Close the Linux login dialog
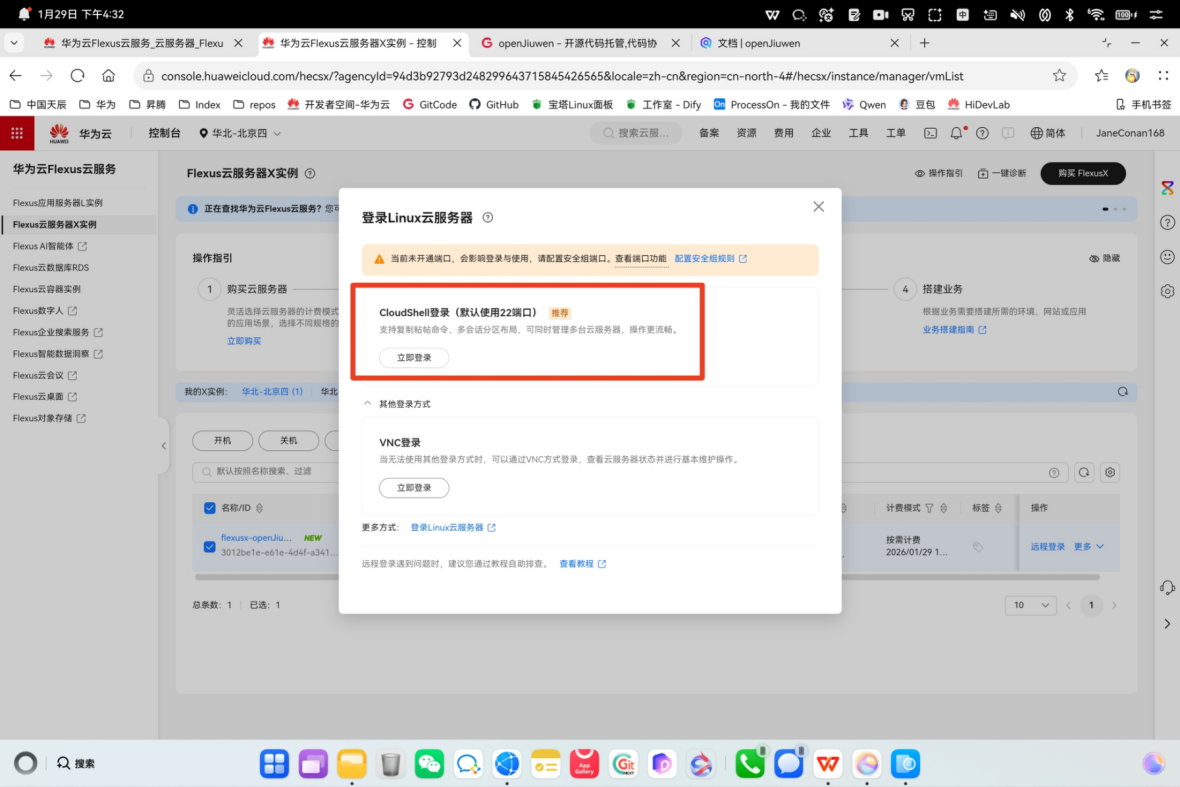This screenshot has width=1180, height=787. [818, 206]
